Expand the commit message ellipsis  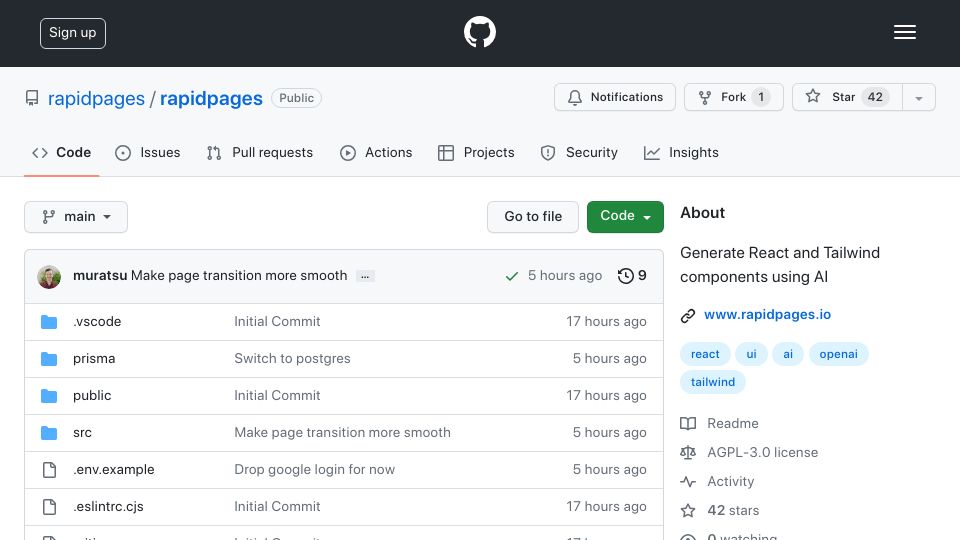tap(365, 276)
